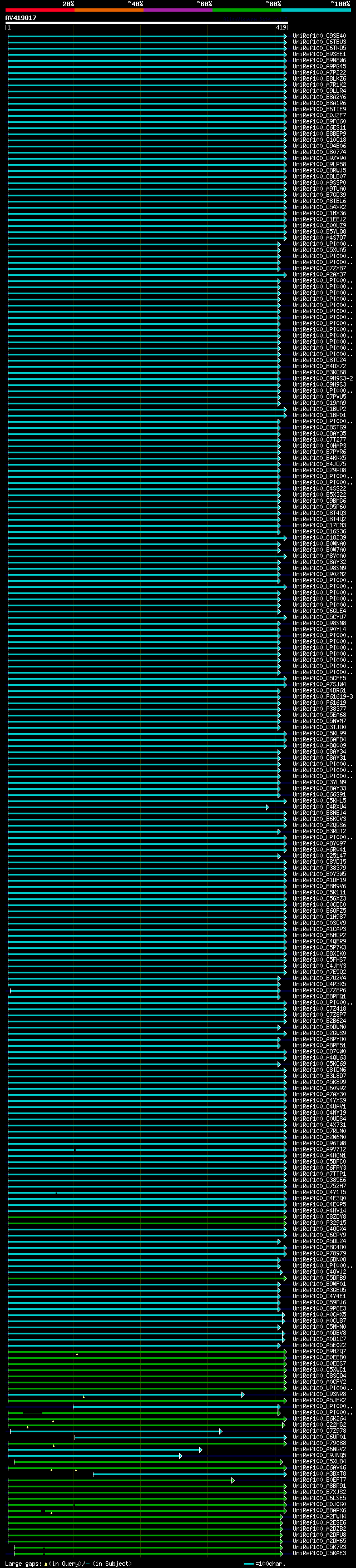
Task: Select the UniRef100_A7E5Q2 label
Action: tap(319, 972)
